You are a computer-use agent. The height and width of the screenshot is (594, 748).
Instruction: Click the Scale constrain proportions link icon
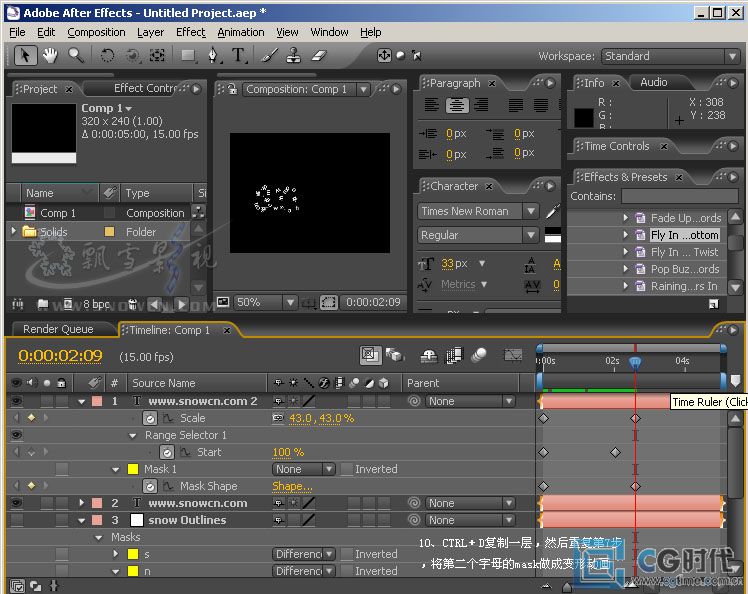pyautogui.click(x=278, y=418)
